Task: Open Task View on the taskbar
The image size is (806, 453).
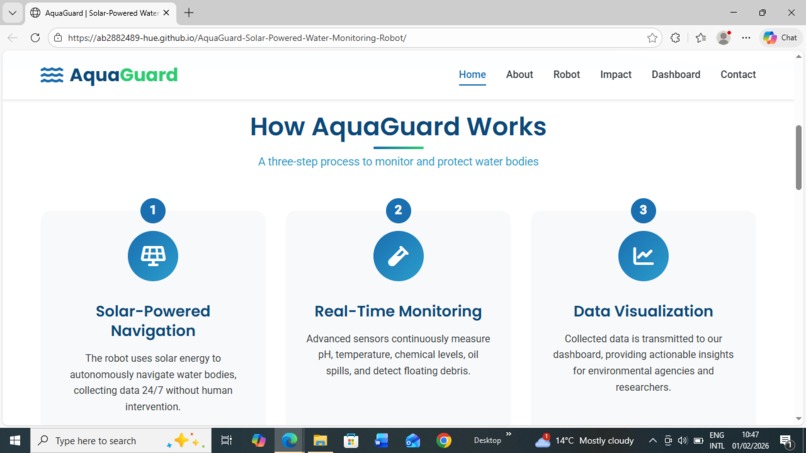Action: 226,440
